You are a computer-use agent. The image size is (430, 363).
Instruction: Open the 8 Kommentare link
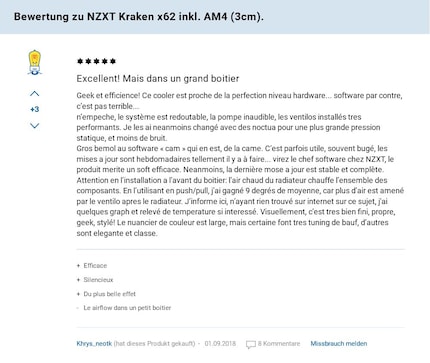coord(279,344)
